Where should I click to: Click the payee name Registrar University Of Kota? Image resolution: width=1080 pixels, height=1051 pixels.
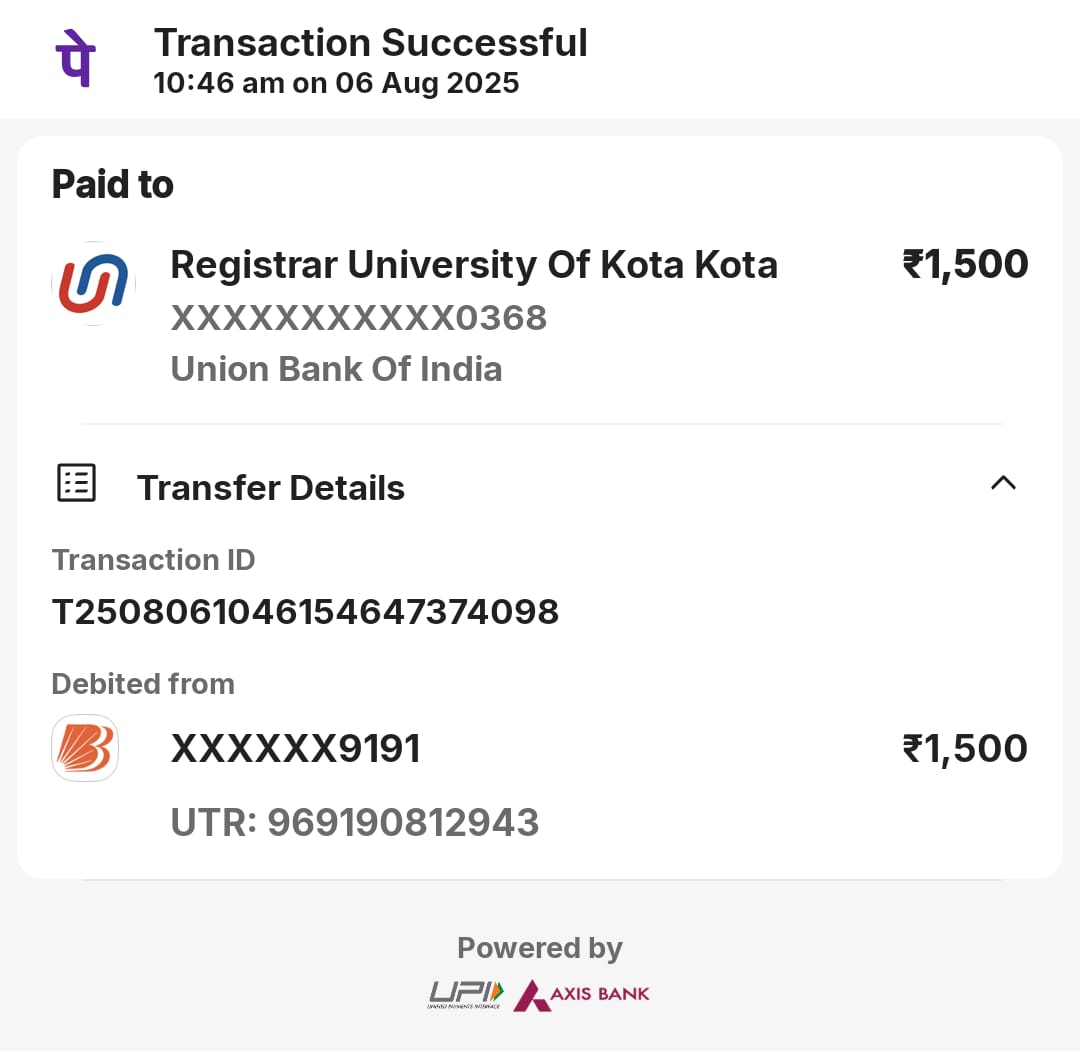coord(473,265)
